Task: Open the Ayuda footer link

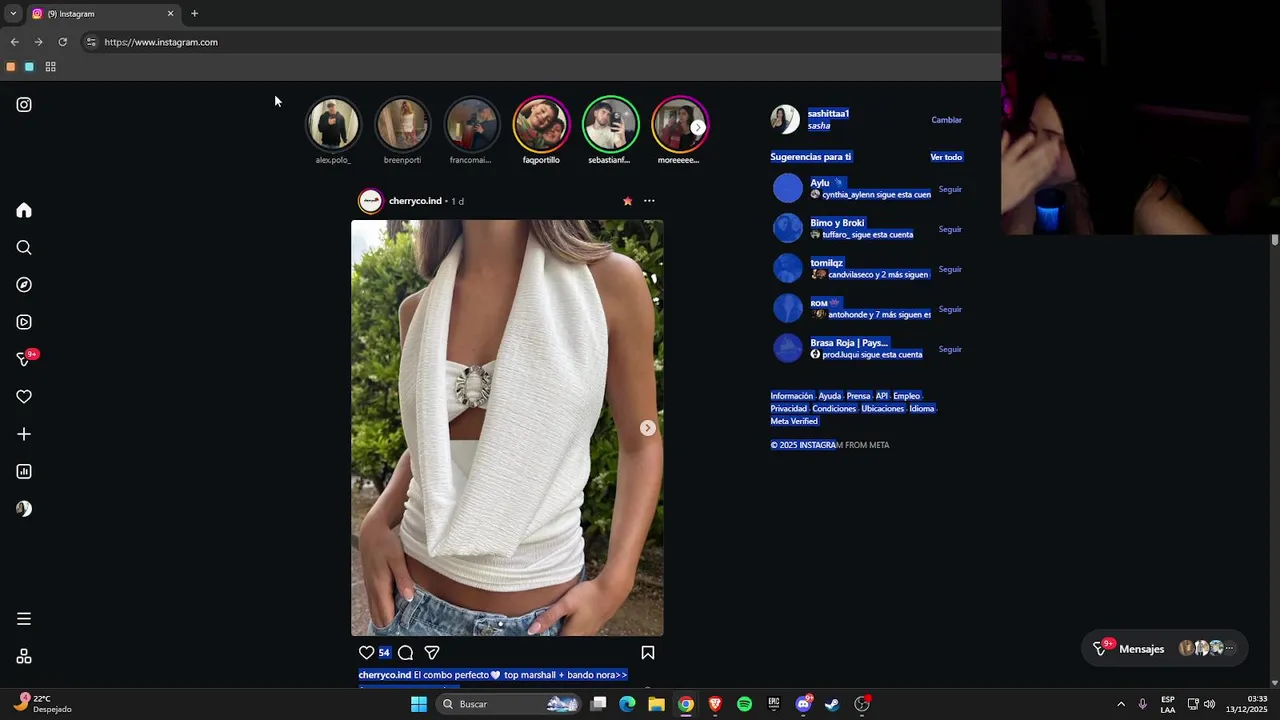Action: (x=830, y=396)
